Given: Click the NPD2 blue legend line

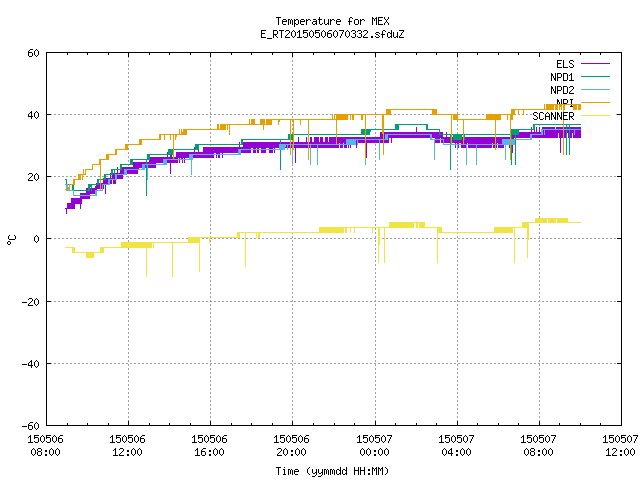Looking at the screenshot, I should click(595, 90).
